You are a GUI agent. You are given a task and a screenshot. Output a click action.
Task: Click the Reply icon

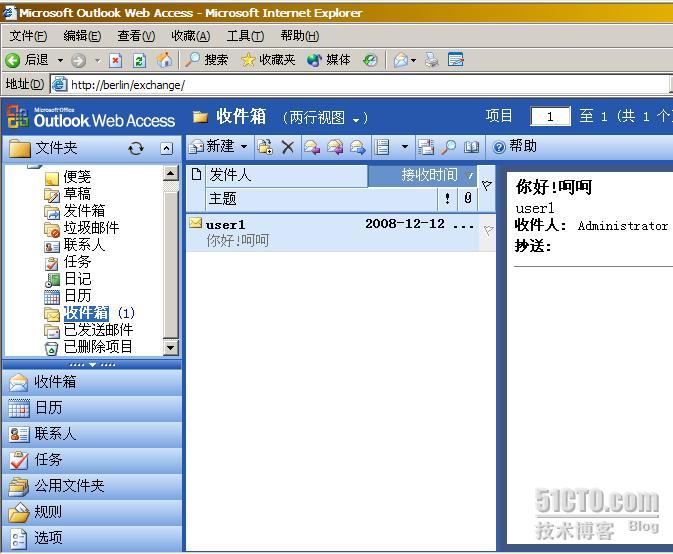point(312,147)
